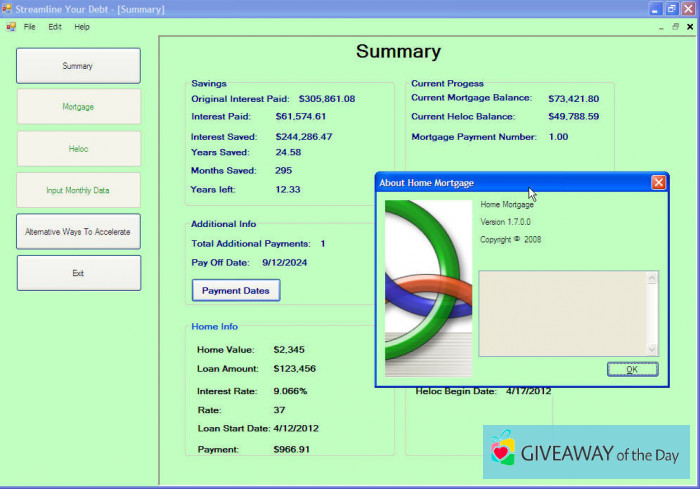Maximize the Streamline Your Debt main window
This screenshot has height=489, width=700.
click(x=672, y=9)
